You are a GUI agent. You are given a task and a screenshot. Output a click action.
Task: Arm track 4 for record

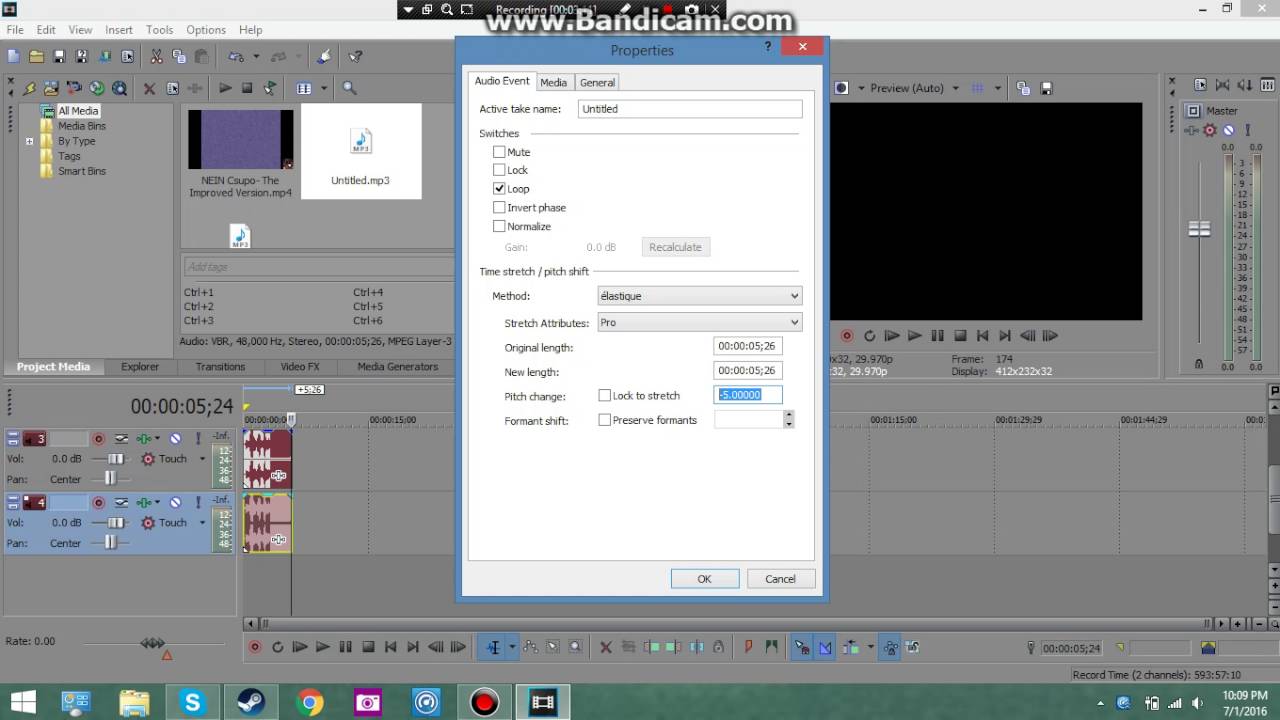[x=98, y=502]
